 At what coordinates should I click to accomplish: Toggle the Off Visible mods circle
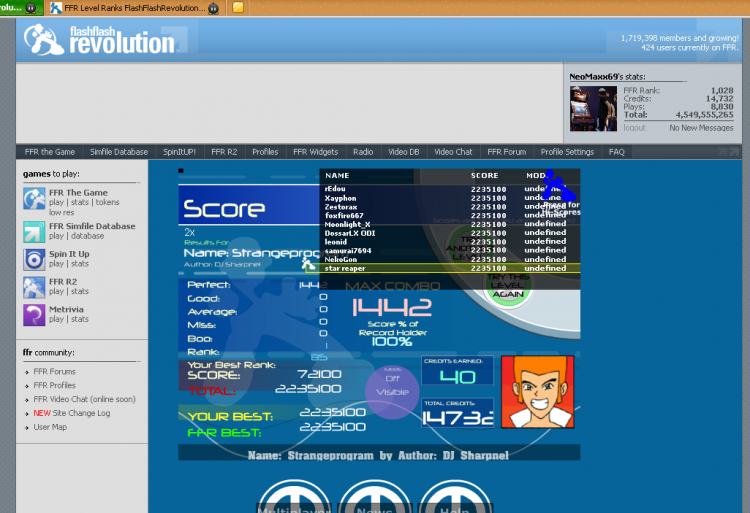point(393,392)
